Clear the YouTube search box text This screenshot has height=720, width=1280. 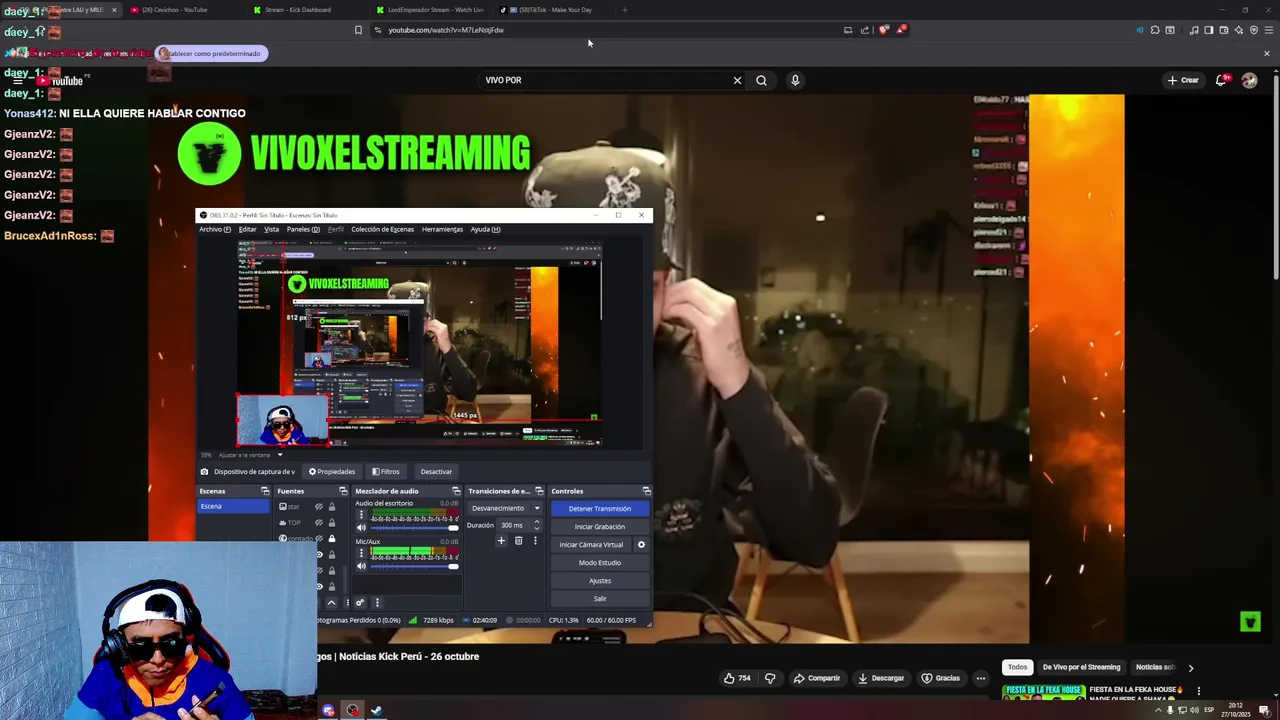737,80
